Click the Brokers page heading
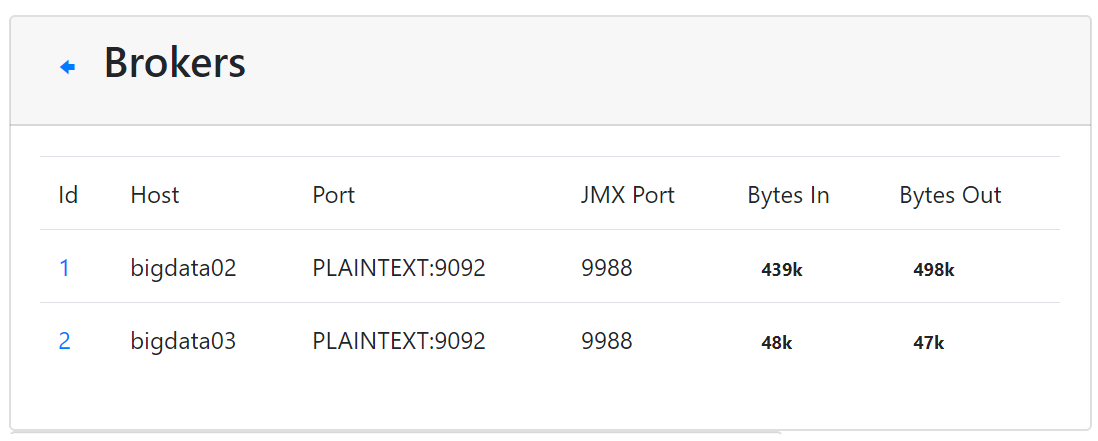 (175, 63)
